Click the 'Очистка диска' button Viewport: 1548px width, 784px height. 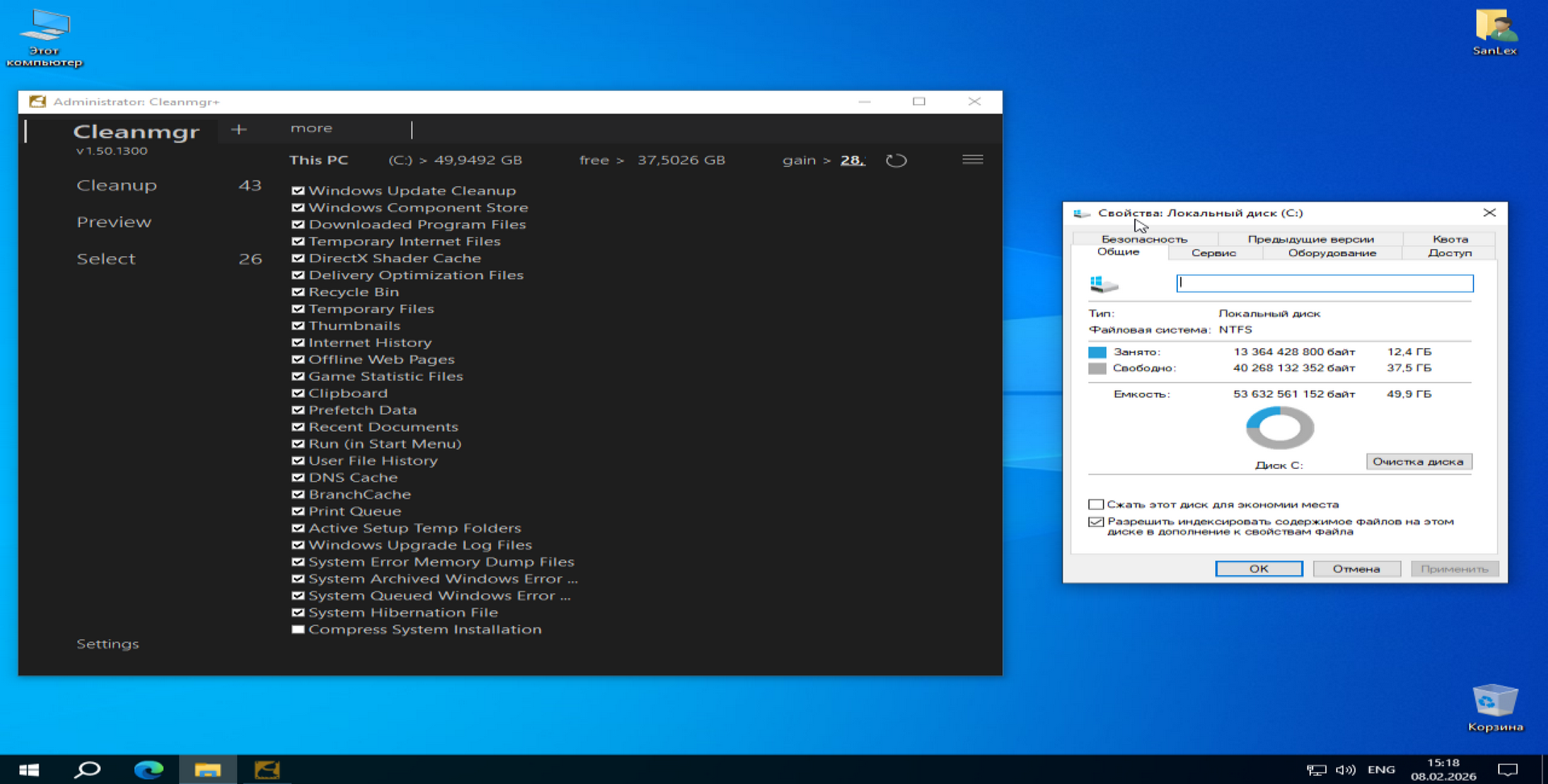(x=1418, y=462)
